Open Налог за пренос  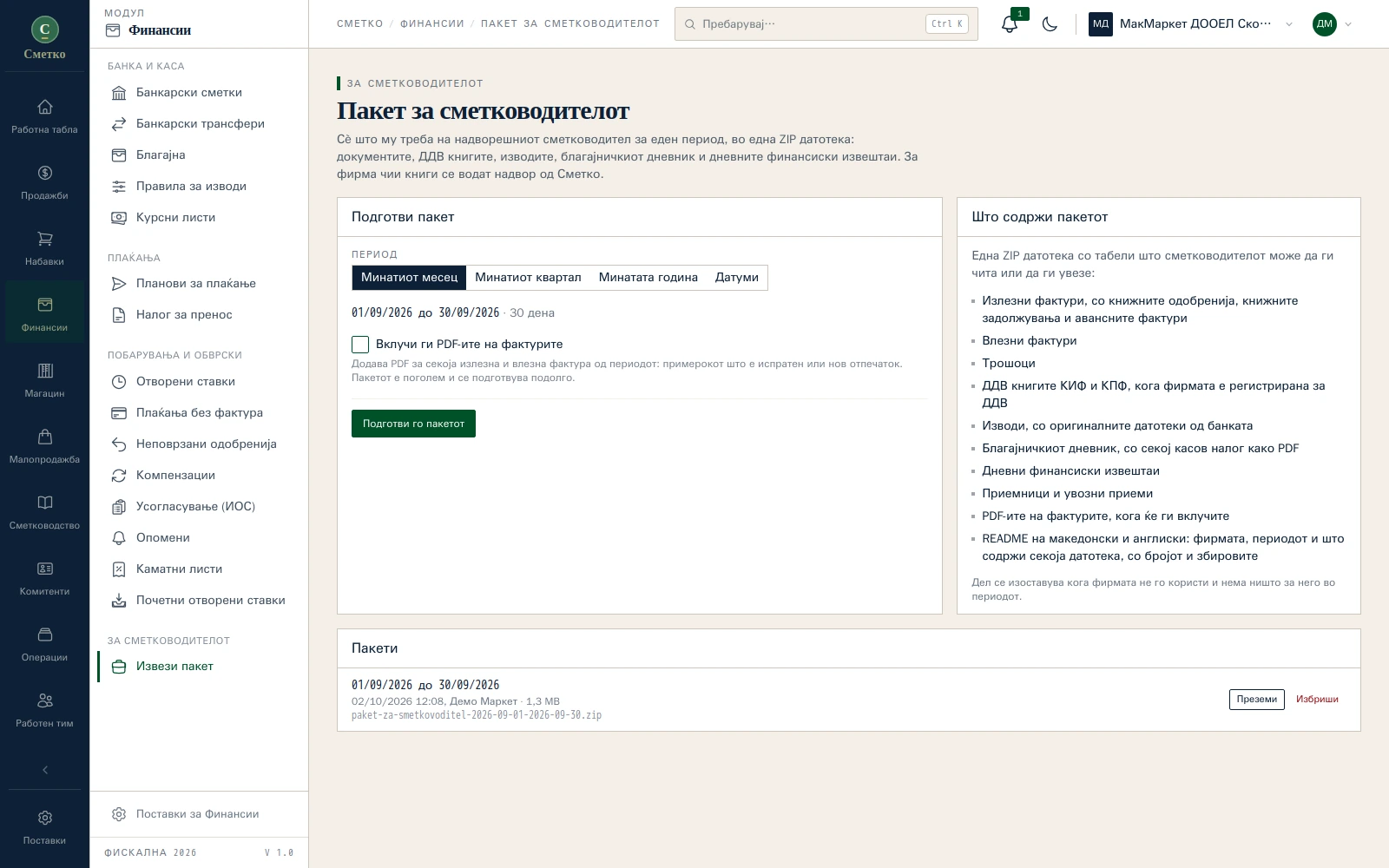coord(199,315)
